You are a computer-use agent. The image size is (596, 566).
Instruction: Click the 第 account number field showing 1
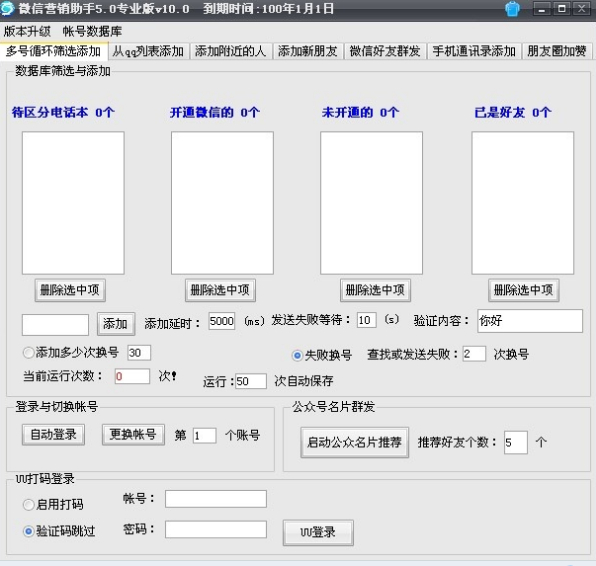coord(204,435)
